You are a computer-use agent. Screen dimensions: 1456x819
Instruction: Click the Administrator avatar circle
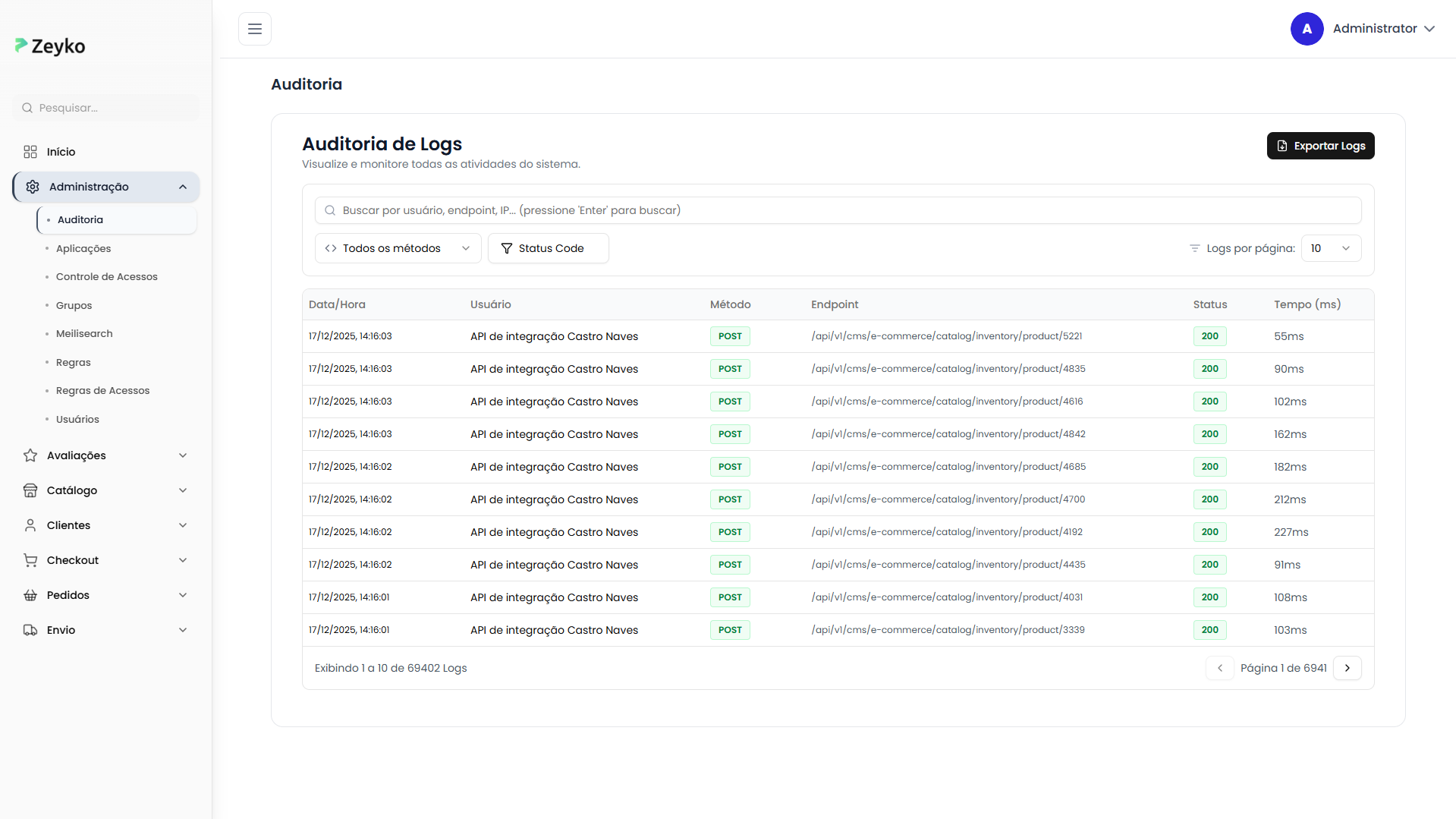pos(1307,29)
